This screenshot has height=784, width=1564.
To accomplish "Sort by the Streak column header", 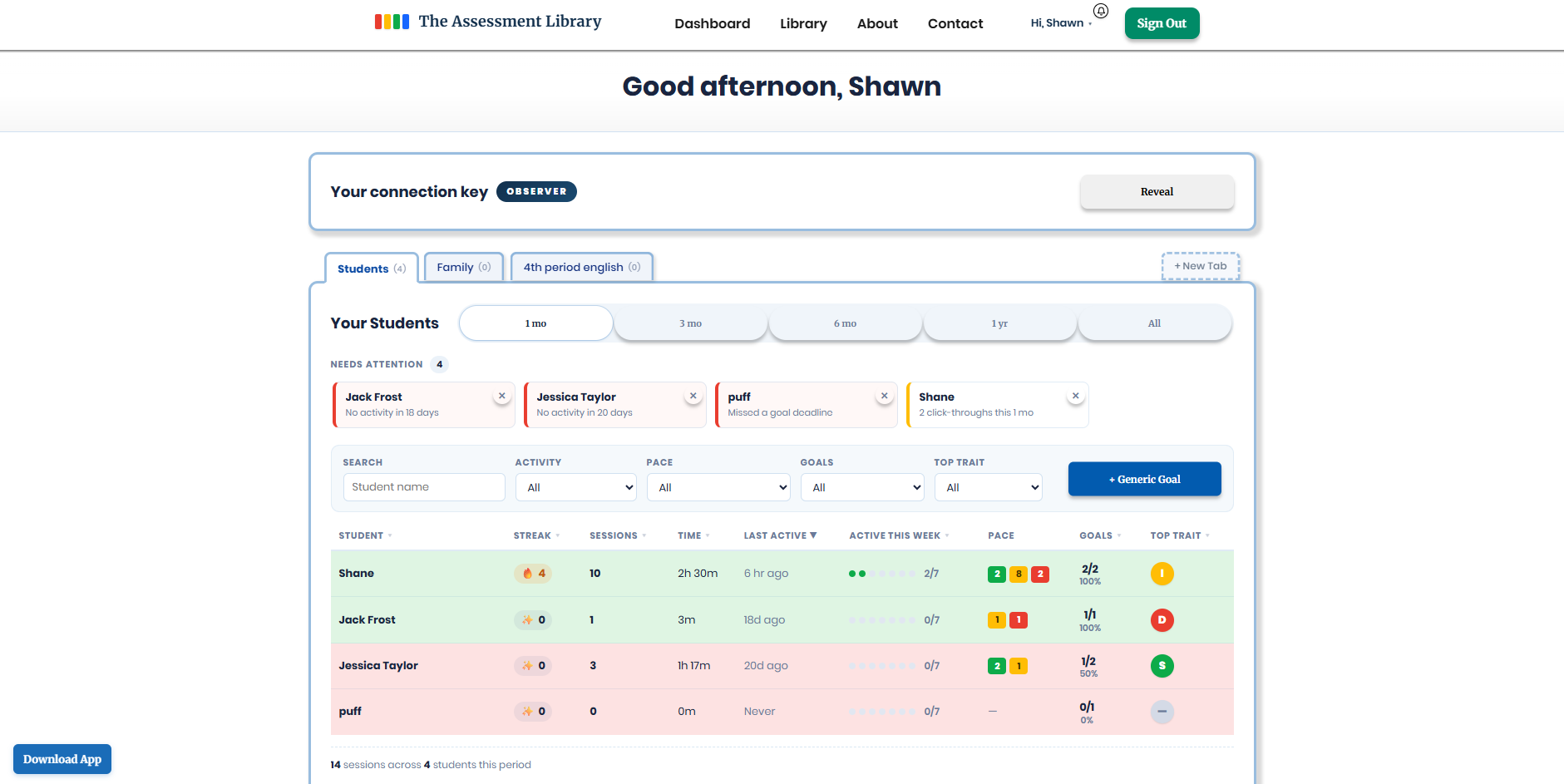I will (536, 536).
